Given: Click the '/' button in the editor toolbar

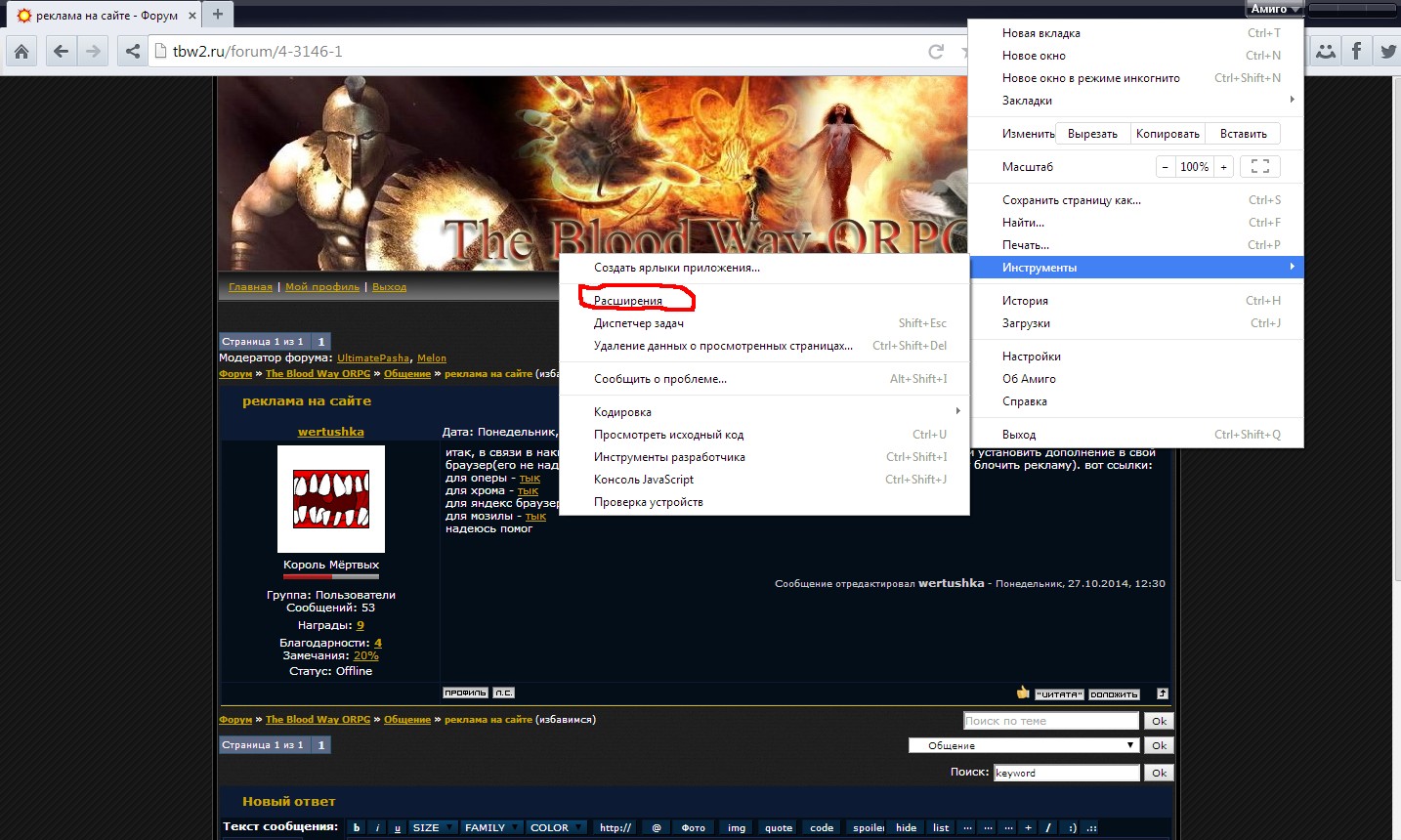Looking at the screenshot, I should (1048, 827).
